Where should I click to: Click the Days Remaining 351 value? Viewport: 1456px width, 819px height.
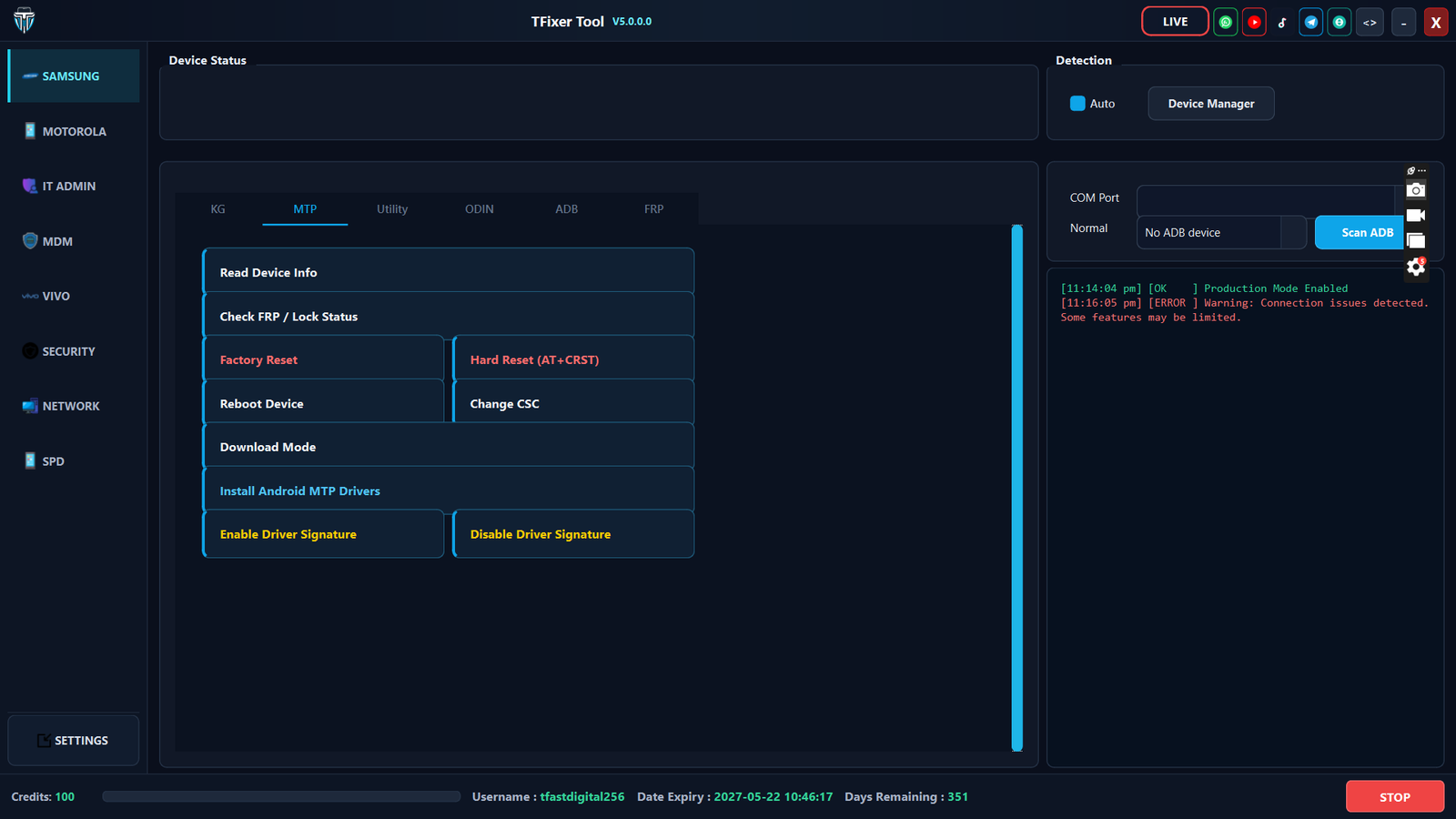958,796
